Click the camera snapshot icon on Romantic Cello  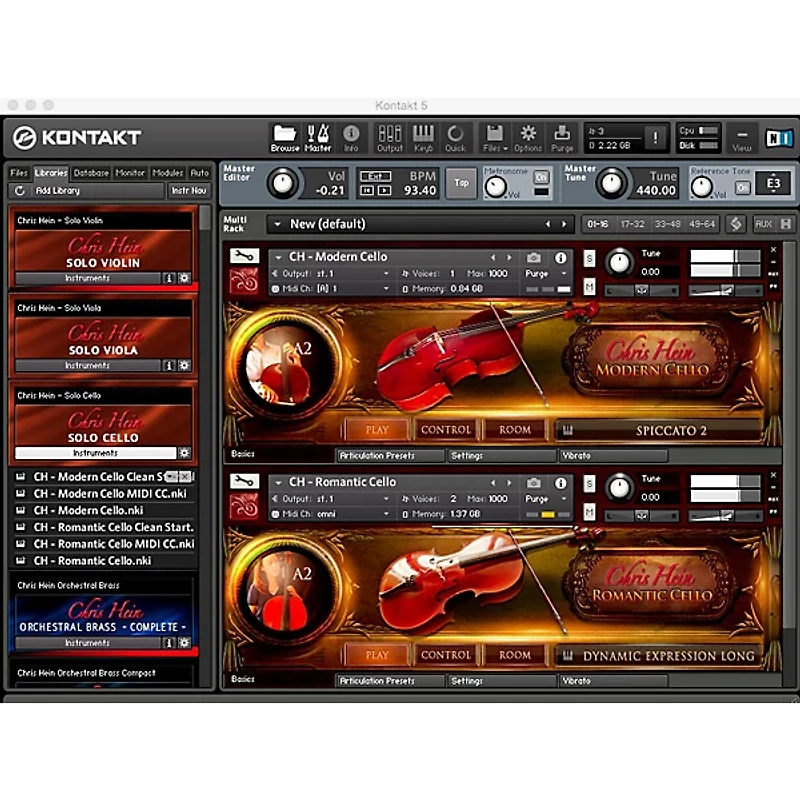point(535,482)
